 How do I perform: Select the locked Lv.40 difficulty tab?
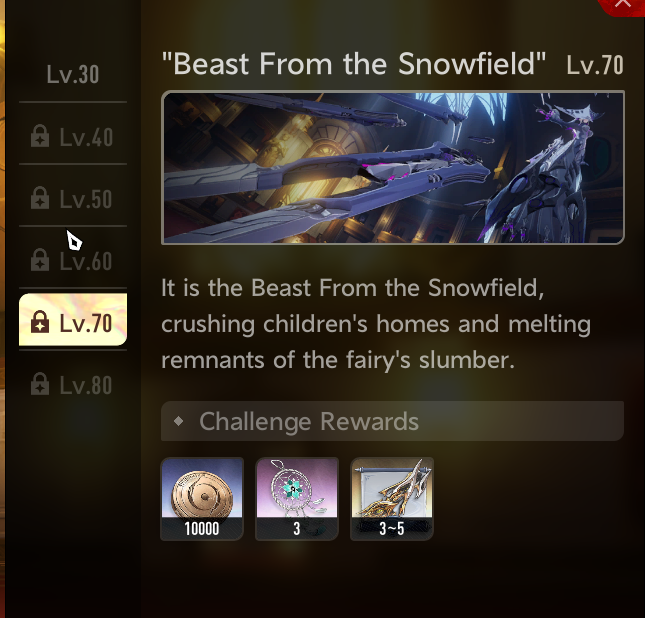tap(73, 137)
